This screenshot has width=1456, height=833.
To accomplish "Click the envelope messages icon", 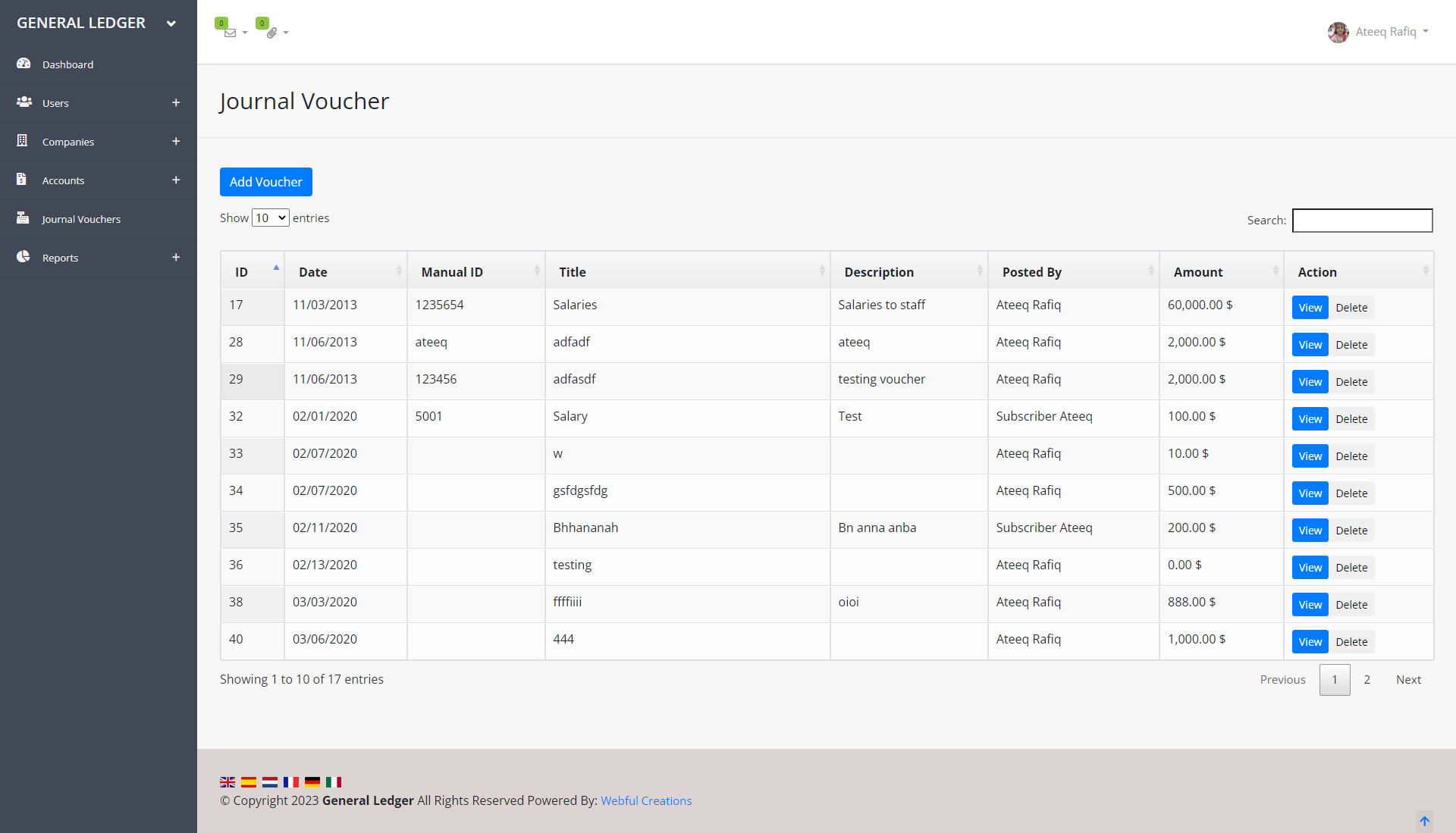I will click(x=230, y=33).
